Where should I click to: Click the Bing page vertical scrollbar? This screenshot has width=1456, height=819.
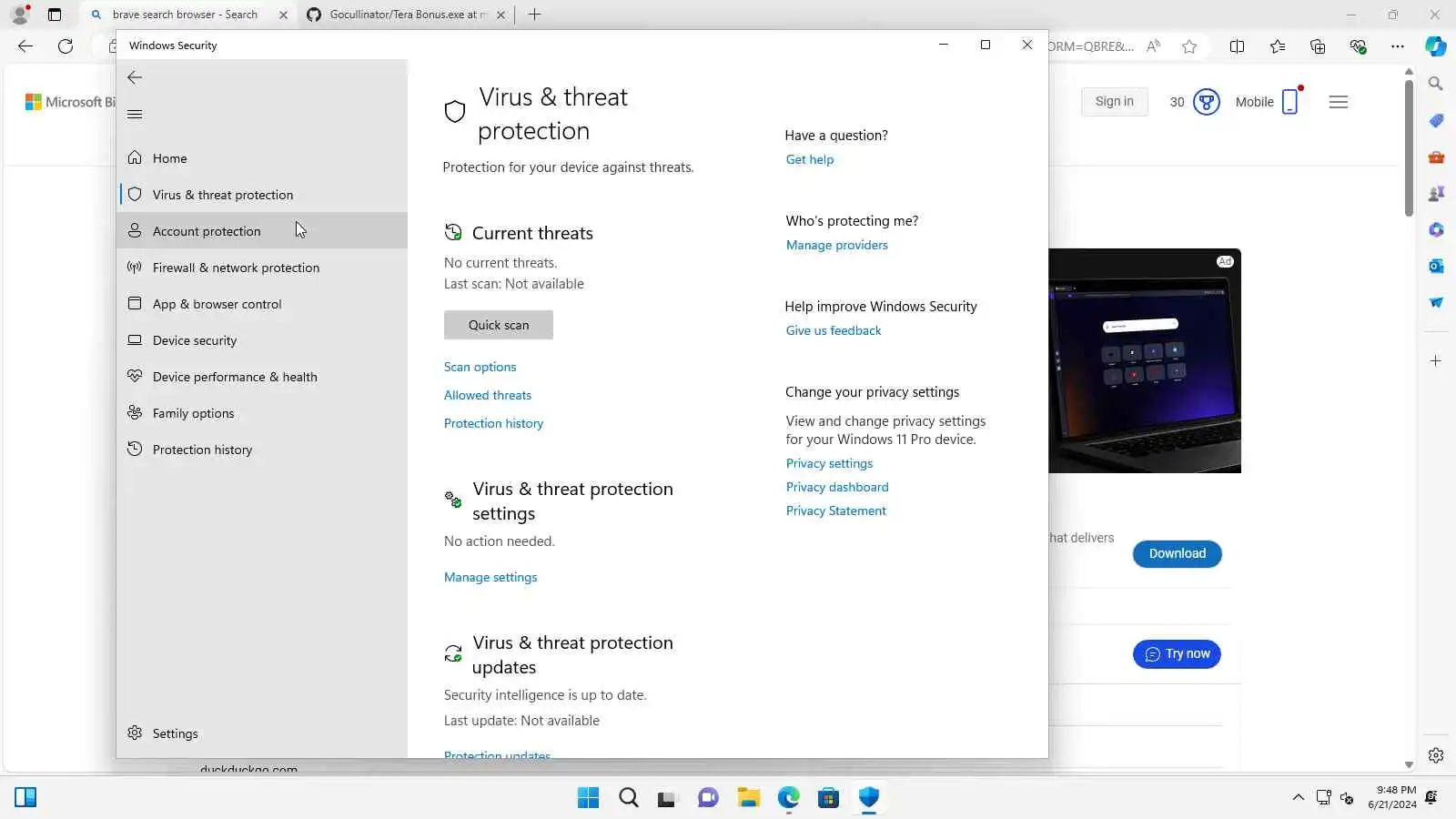tap(1409, 148)
